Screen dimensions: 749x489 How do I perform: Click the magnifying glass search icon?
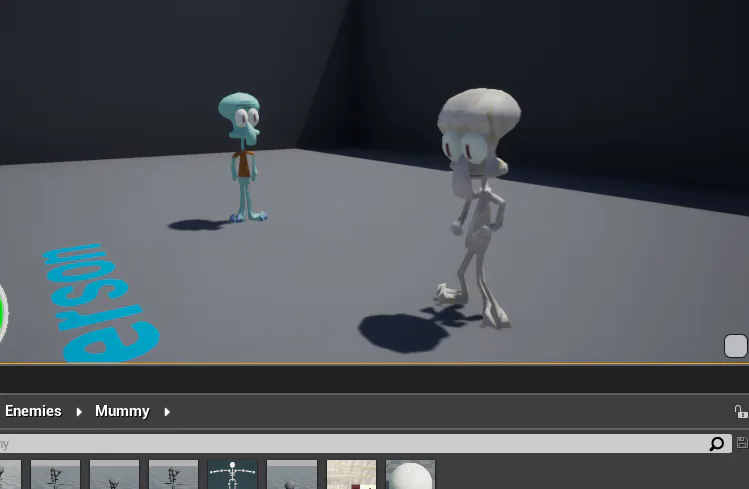[717, 444]
